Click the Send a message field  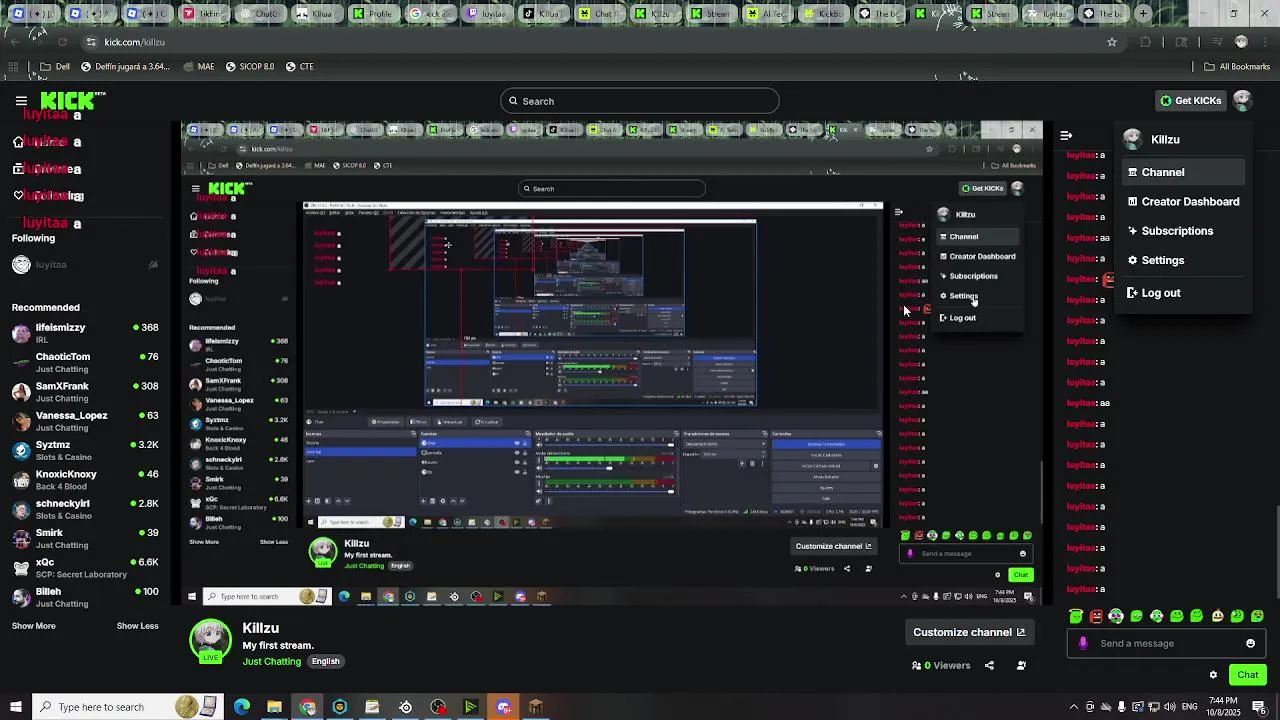coord(1168,643)
